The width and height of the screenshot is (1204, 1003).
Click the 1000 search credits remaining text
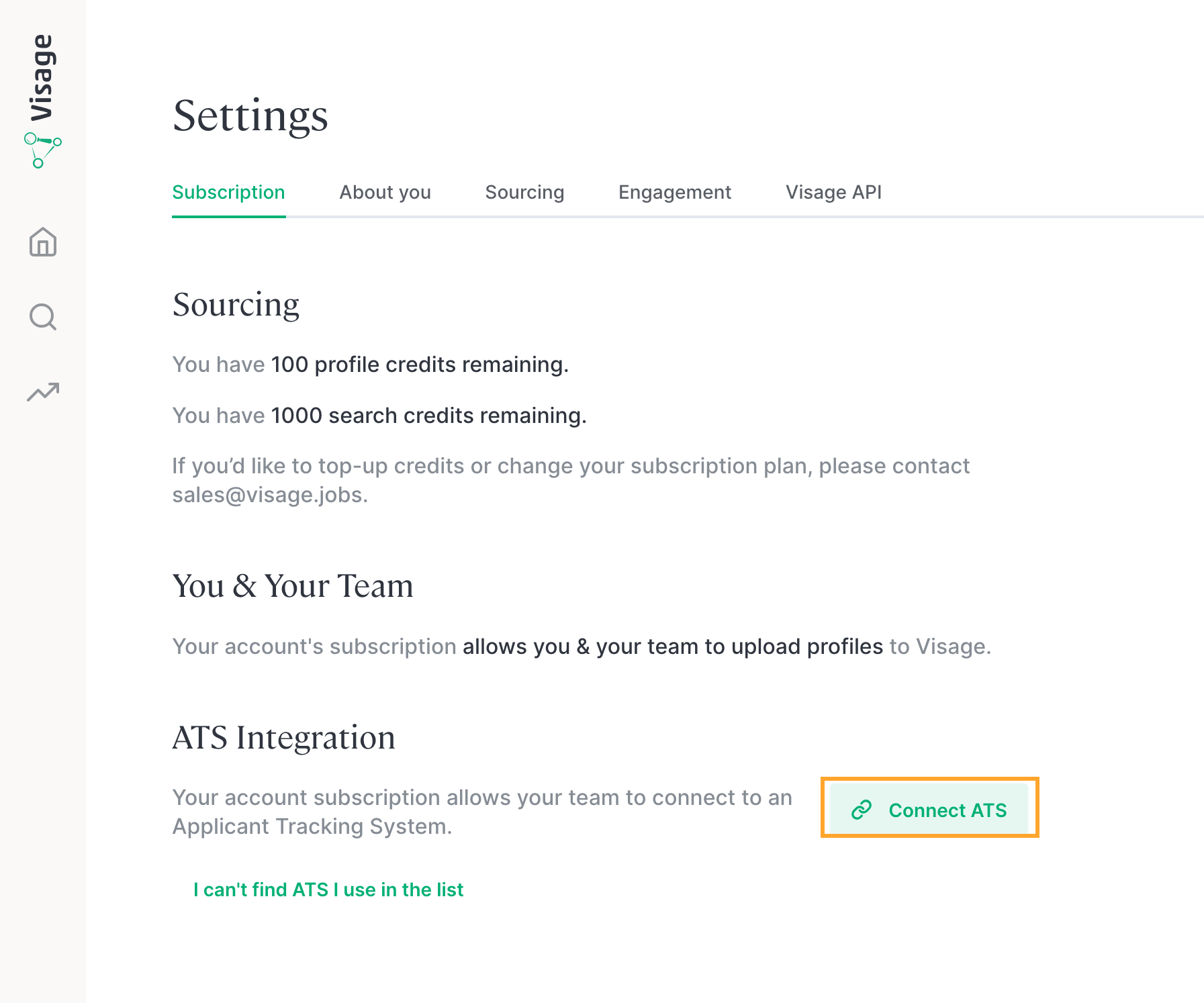428,416
